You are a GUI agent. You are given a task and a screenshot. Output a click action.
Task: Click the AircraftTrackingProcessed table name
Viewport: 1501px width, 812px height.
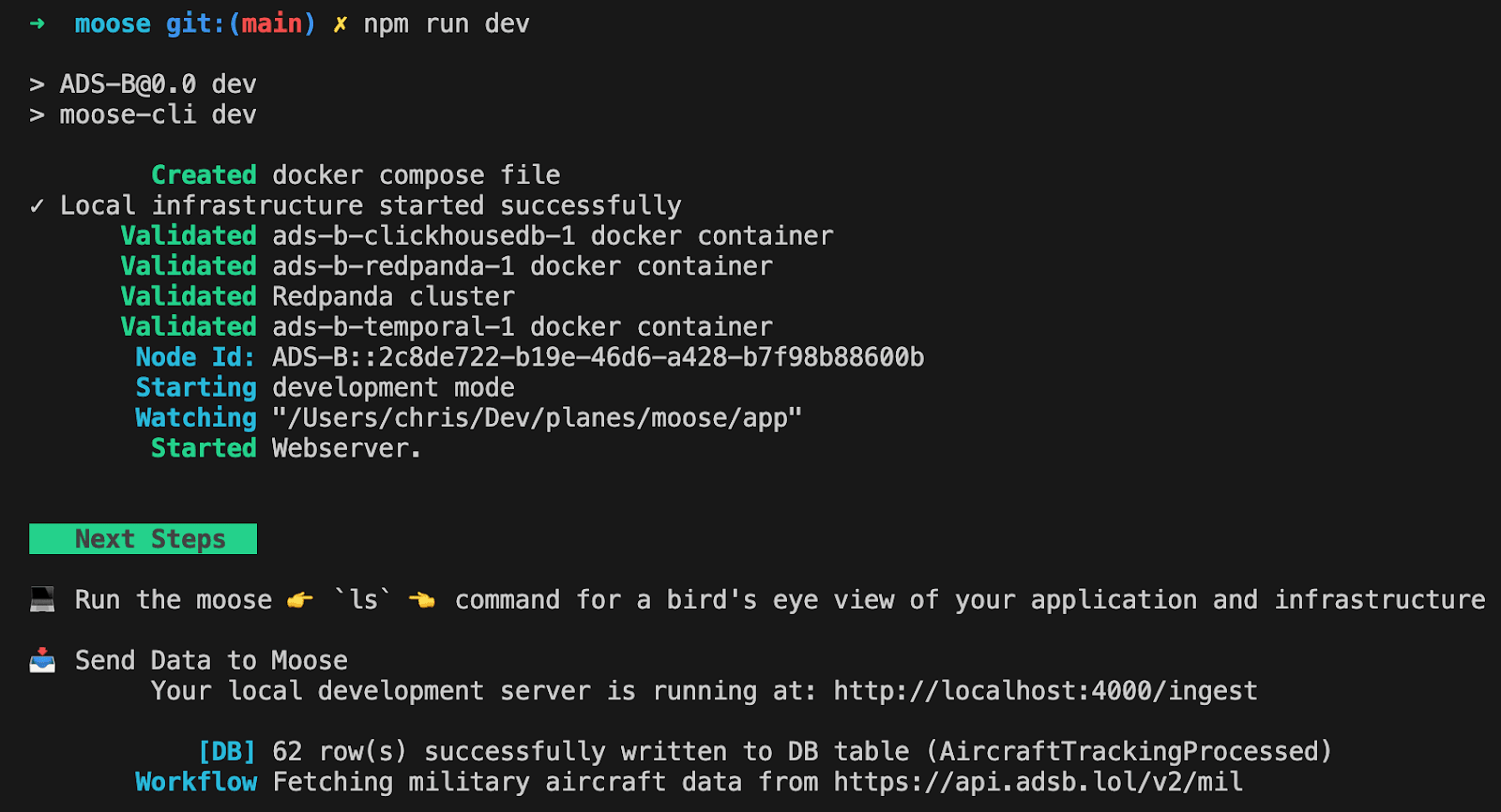[x=1135, y=752]
